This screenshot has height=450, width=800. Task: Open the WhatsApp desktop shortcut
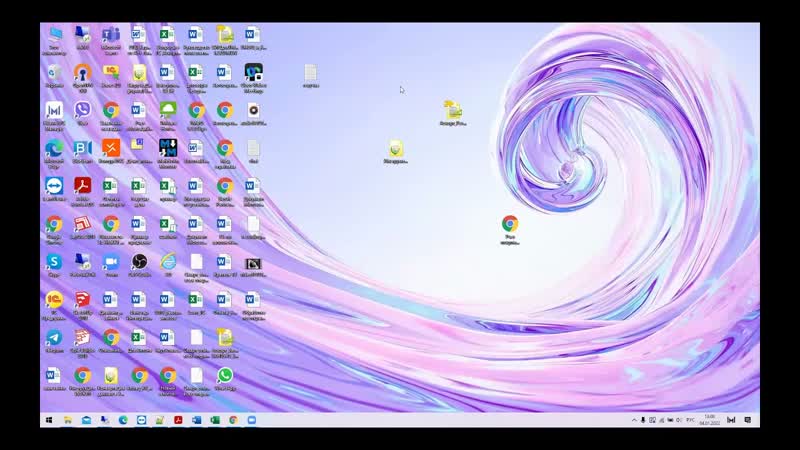click(225, 376)
